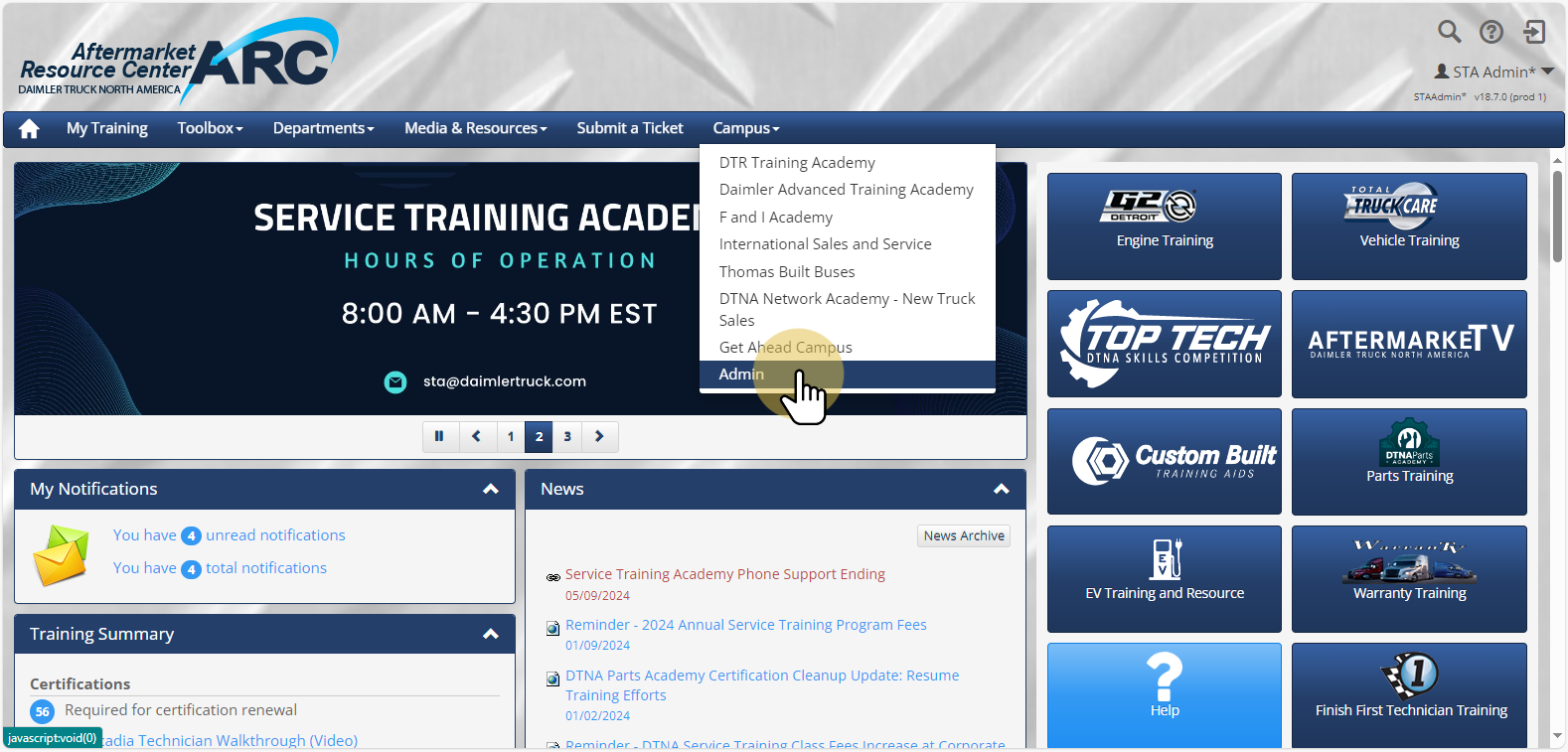Select Daimler Advanced Training Academy
The image size is (1568, 752).
(848, 190)
